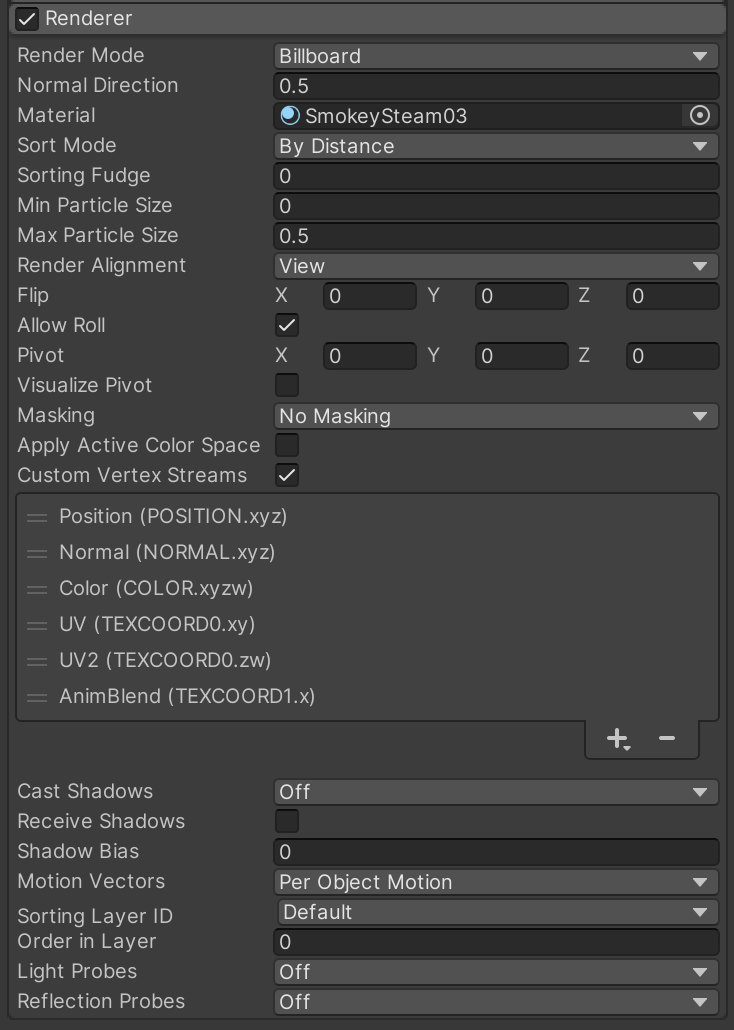This screenshot has height=1030, width=734.
Task: Enable the Visualize Pivot checkbox
Action: [287, 385]
